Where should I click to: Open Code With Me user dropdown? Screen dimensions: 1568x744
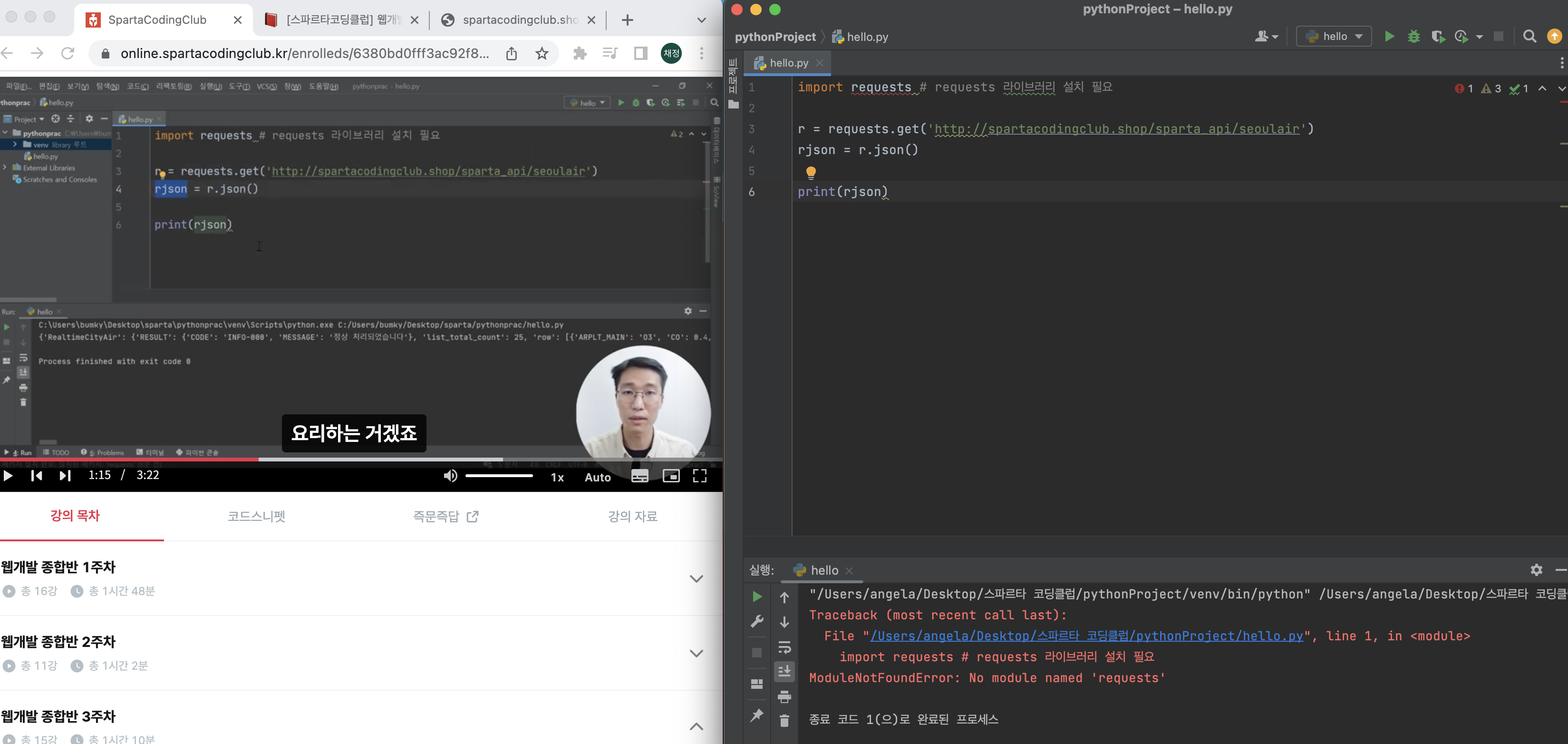coord(1266,37)
